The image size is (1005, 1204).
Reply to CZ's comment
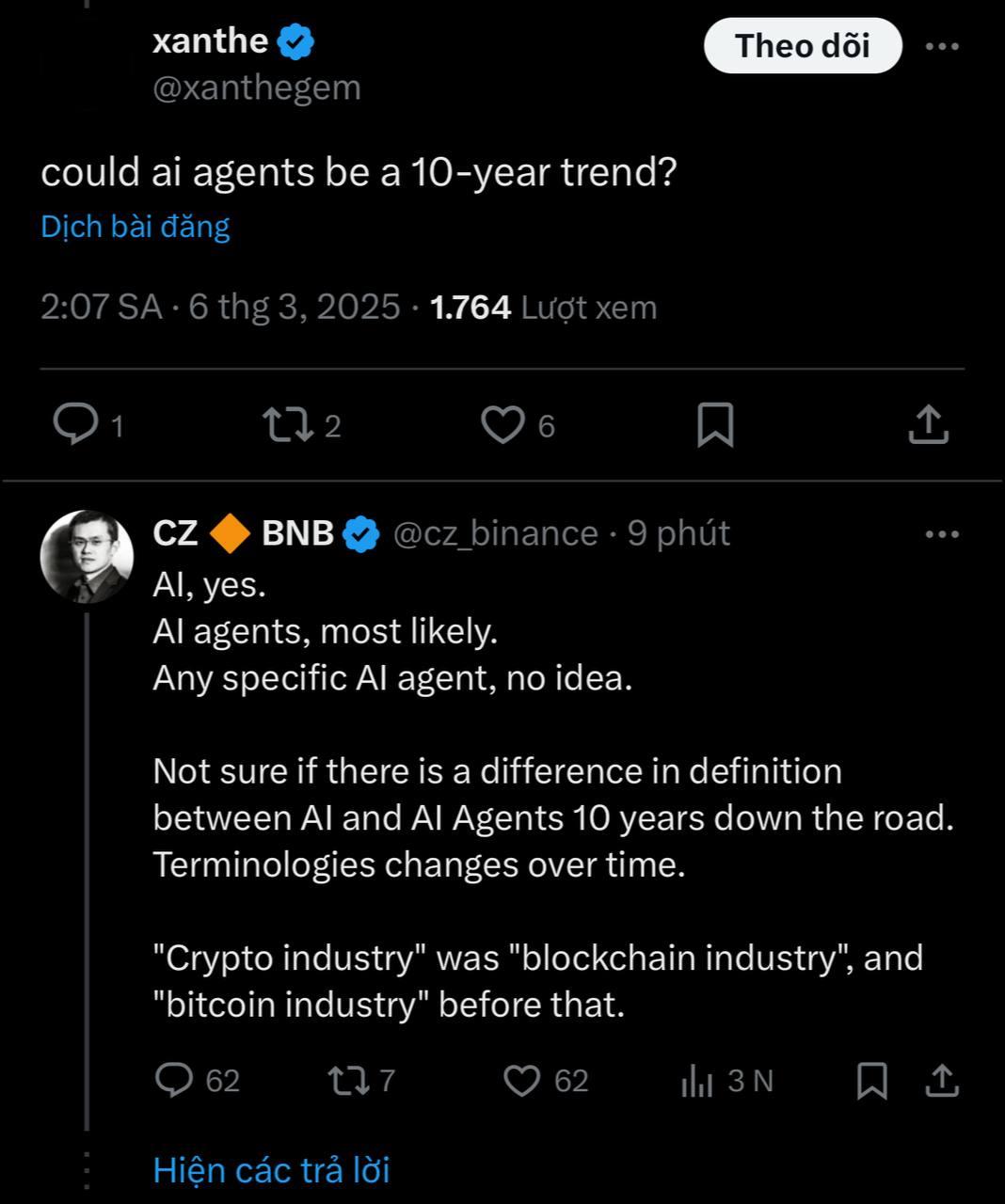click(x=174, y=1080)
